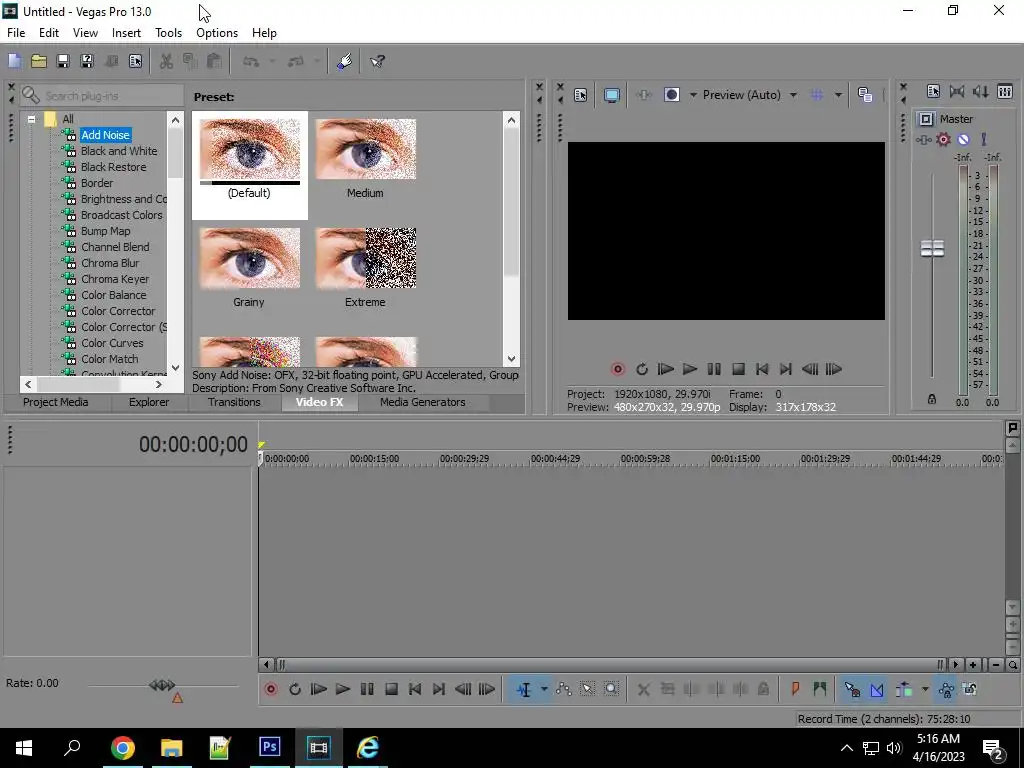Open the Undo history dropdown arrow
1024x768 pixels.
[x=272, y=61]
